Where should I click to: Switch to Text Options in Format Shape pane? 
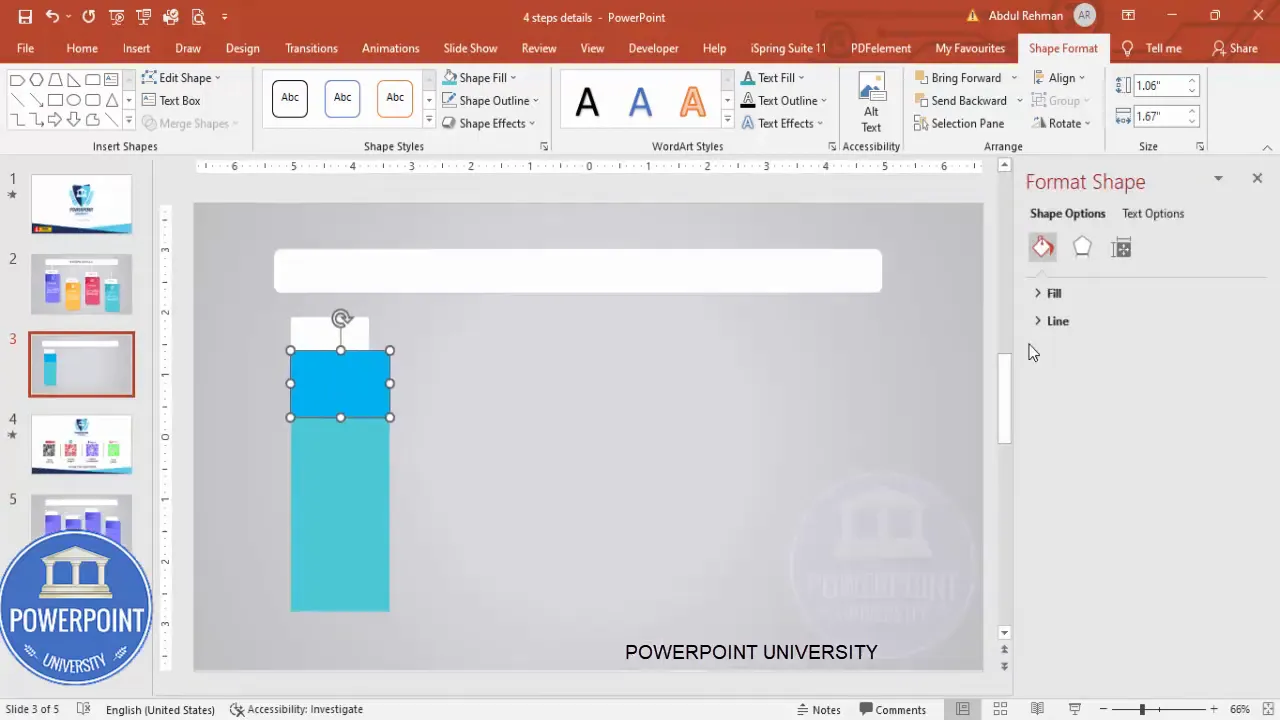click(x=1152, y=214)
